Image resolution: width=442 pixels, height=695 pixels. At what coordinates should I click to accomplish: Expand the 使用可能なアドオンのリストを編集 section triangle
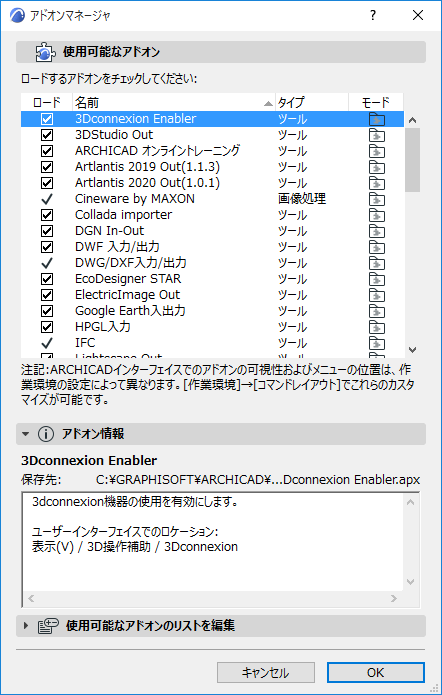[x=26, y=626]
